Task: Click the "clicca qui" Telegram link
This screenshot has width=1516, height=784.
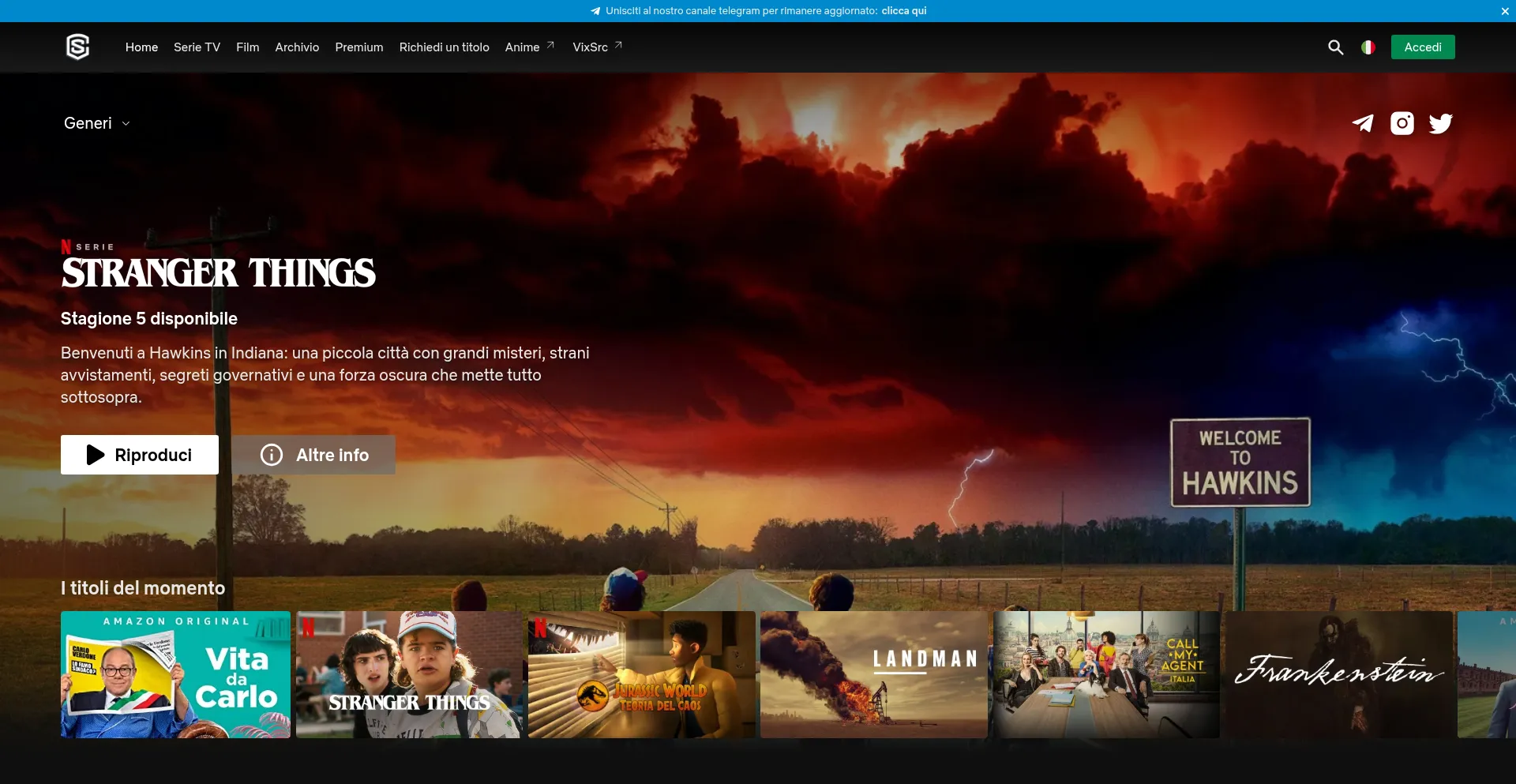Action: [903, 11]
